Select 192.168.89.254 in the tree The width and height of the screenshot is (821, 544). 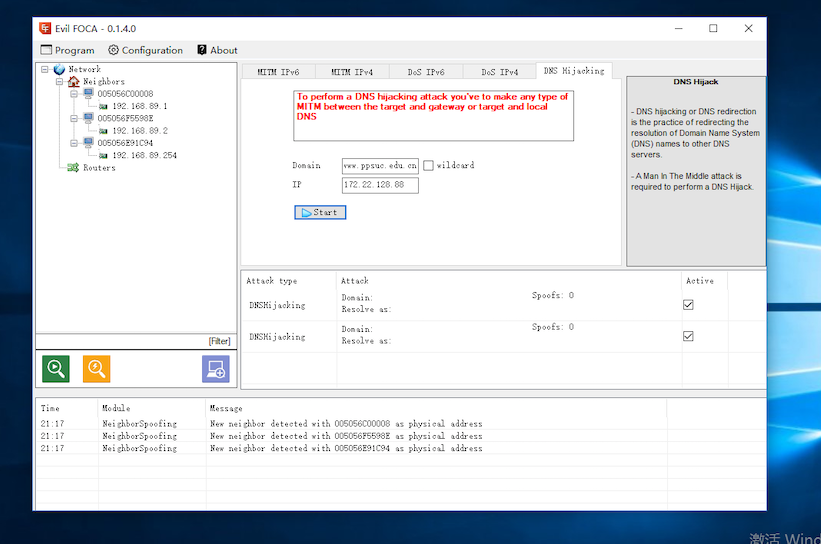point(145,156)
